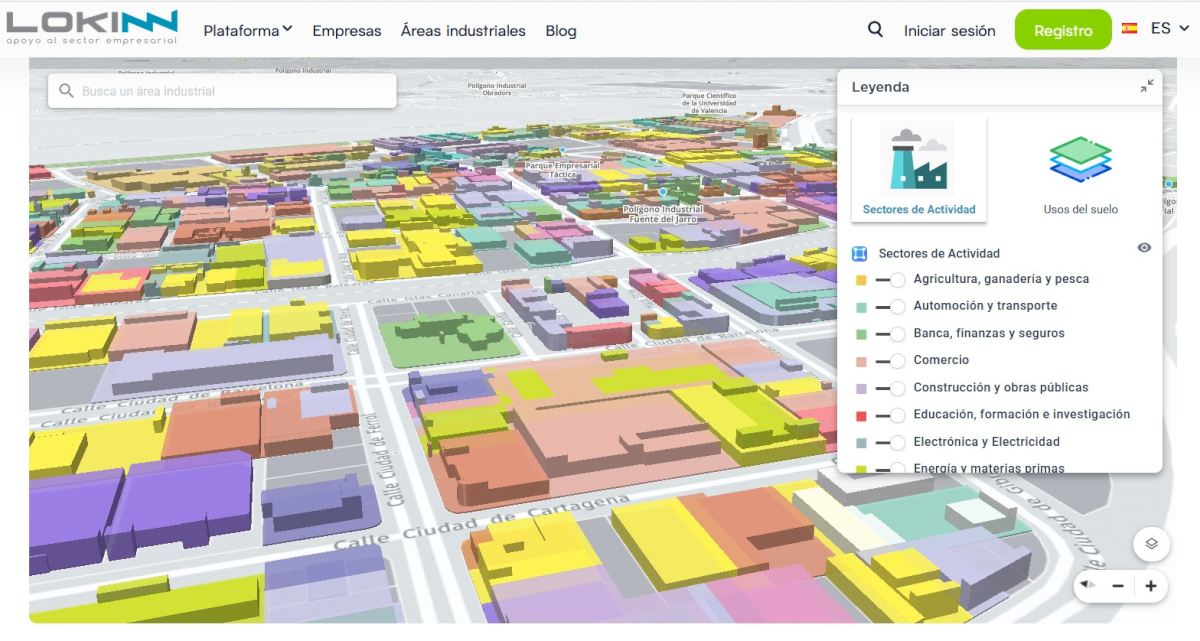Click the search magnifier icon in header

875,30
